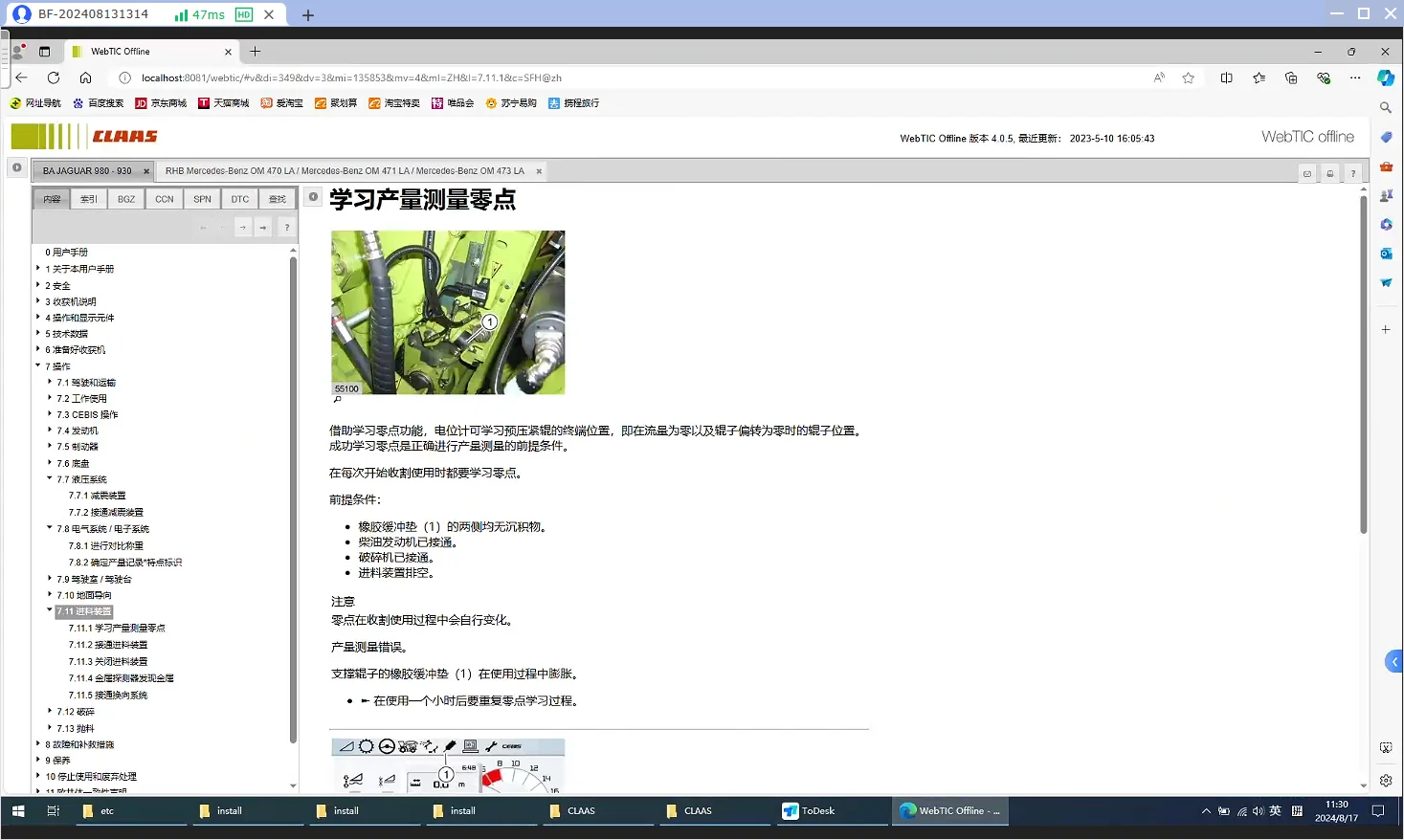Click the hydraulic photo thumbnail 55100

pos(448,312)
